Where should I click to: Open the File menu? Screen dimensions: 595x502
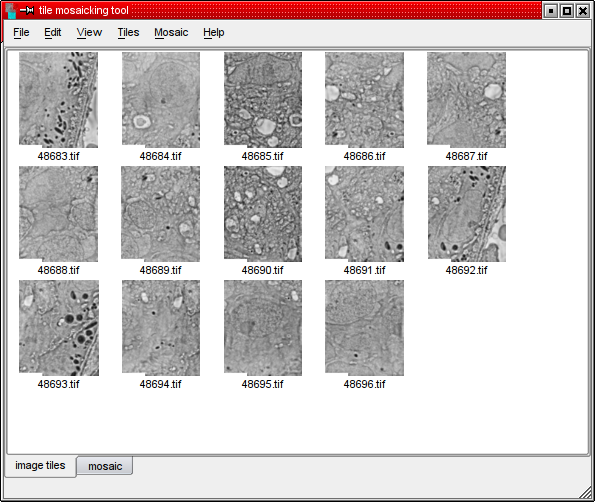pyautogui.click(x=21, y=33)
